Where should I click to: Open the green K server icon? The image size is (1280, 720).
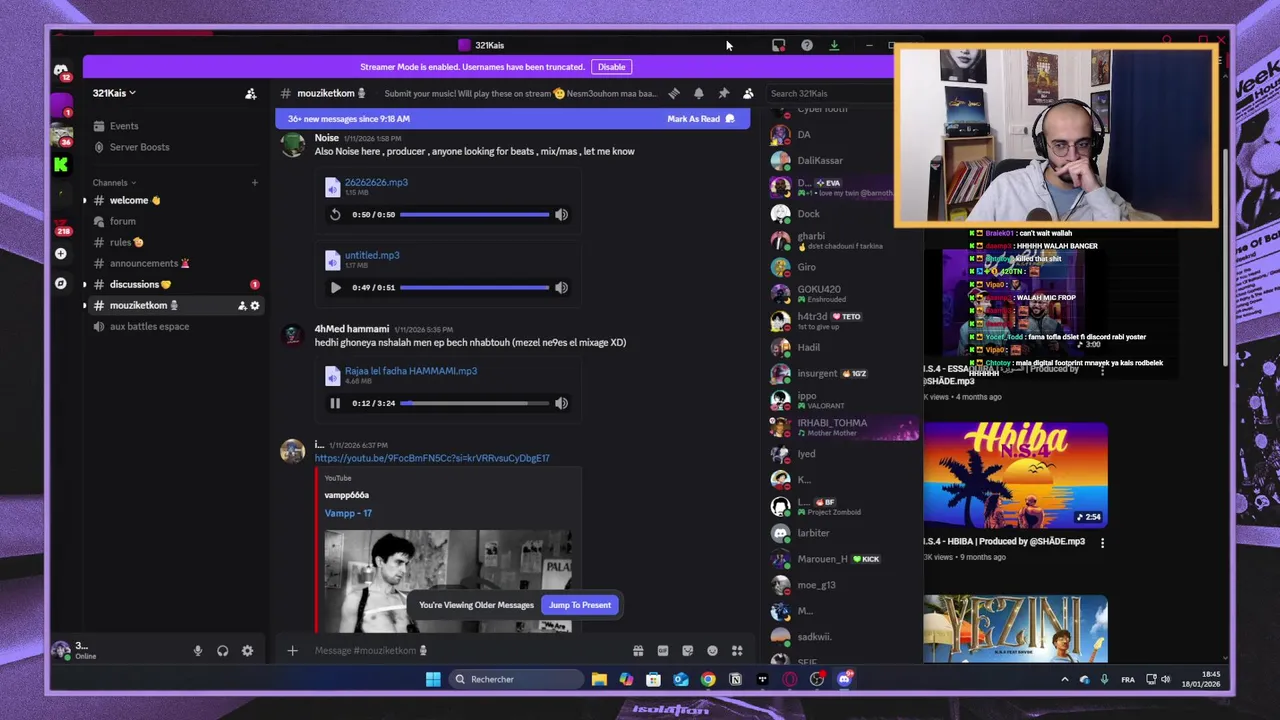pyautogui.click(x=61, y=165)
